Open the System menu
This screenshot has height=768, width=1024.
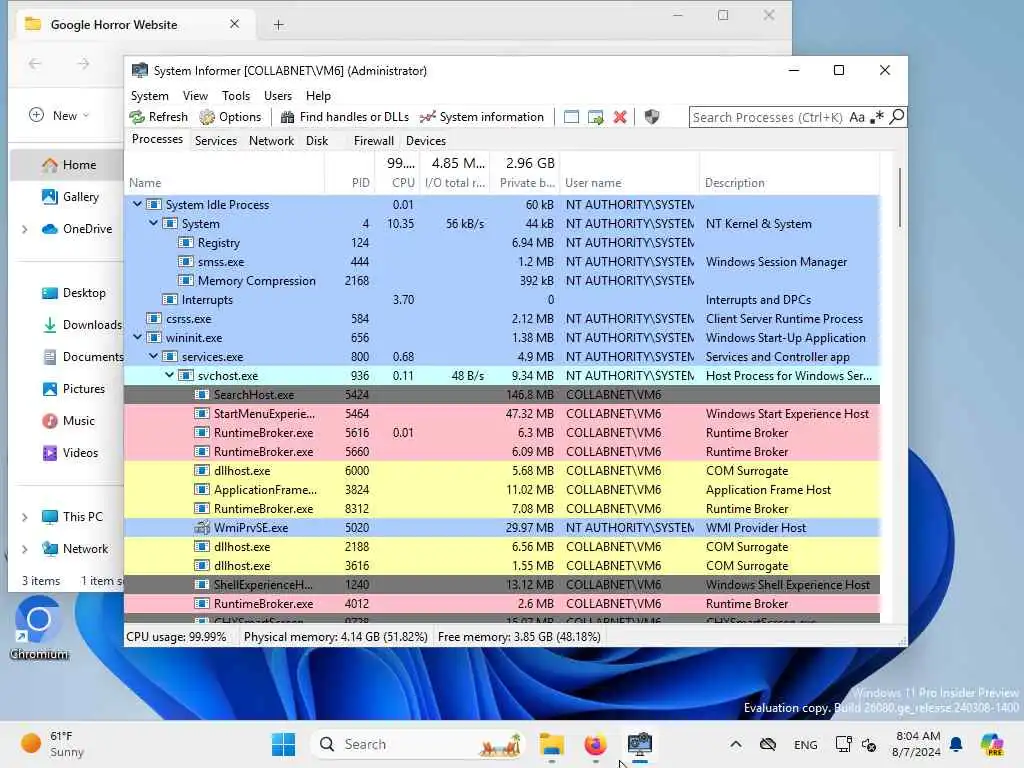150,96
